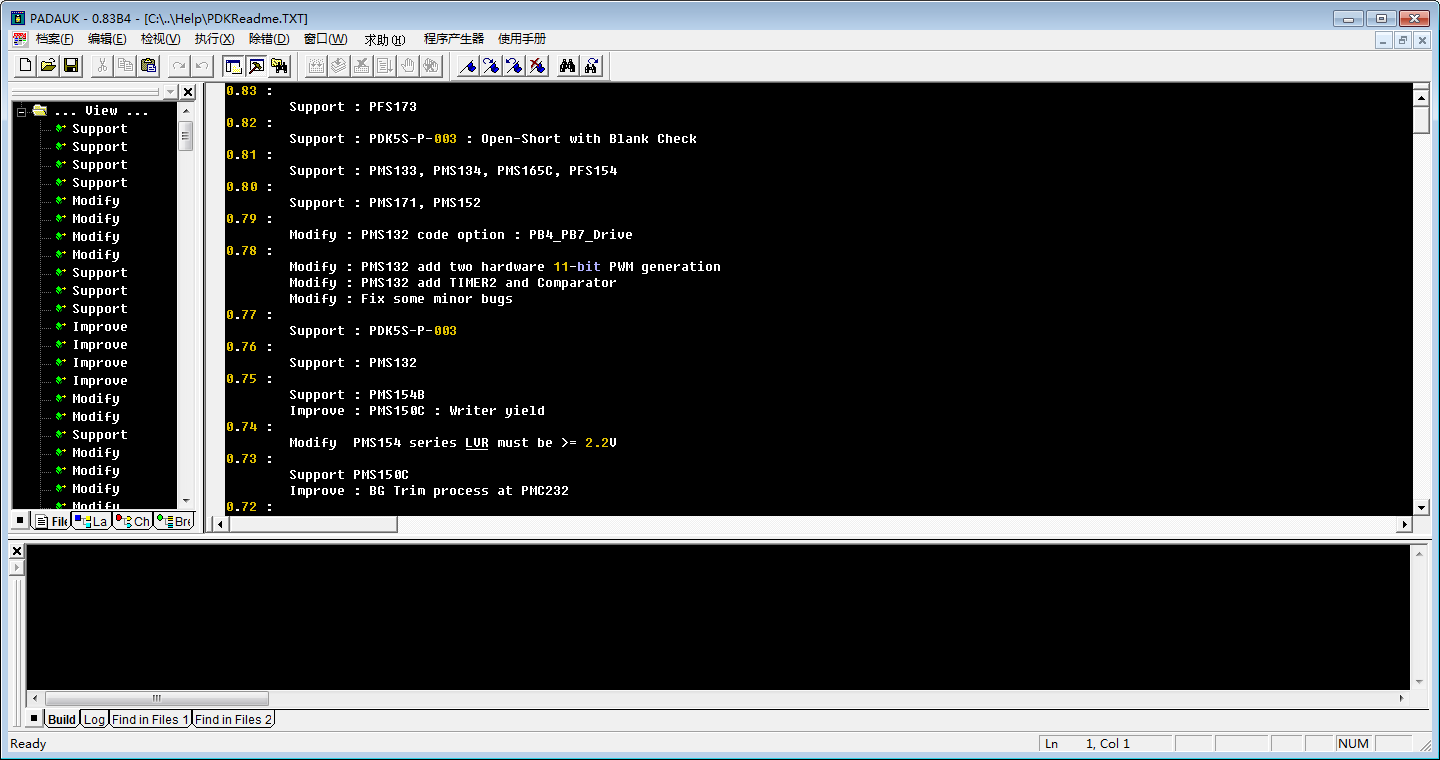
Task: Open the 窗口(W) menu
Action: 326,39
